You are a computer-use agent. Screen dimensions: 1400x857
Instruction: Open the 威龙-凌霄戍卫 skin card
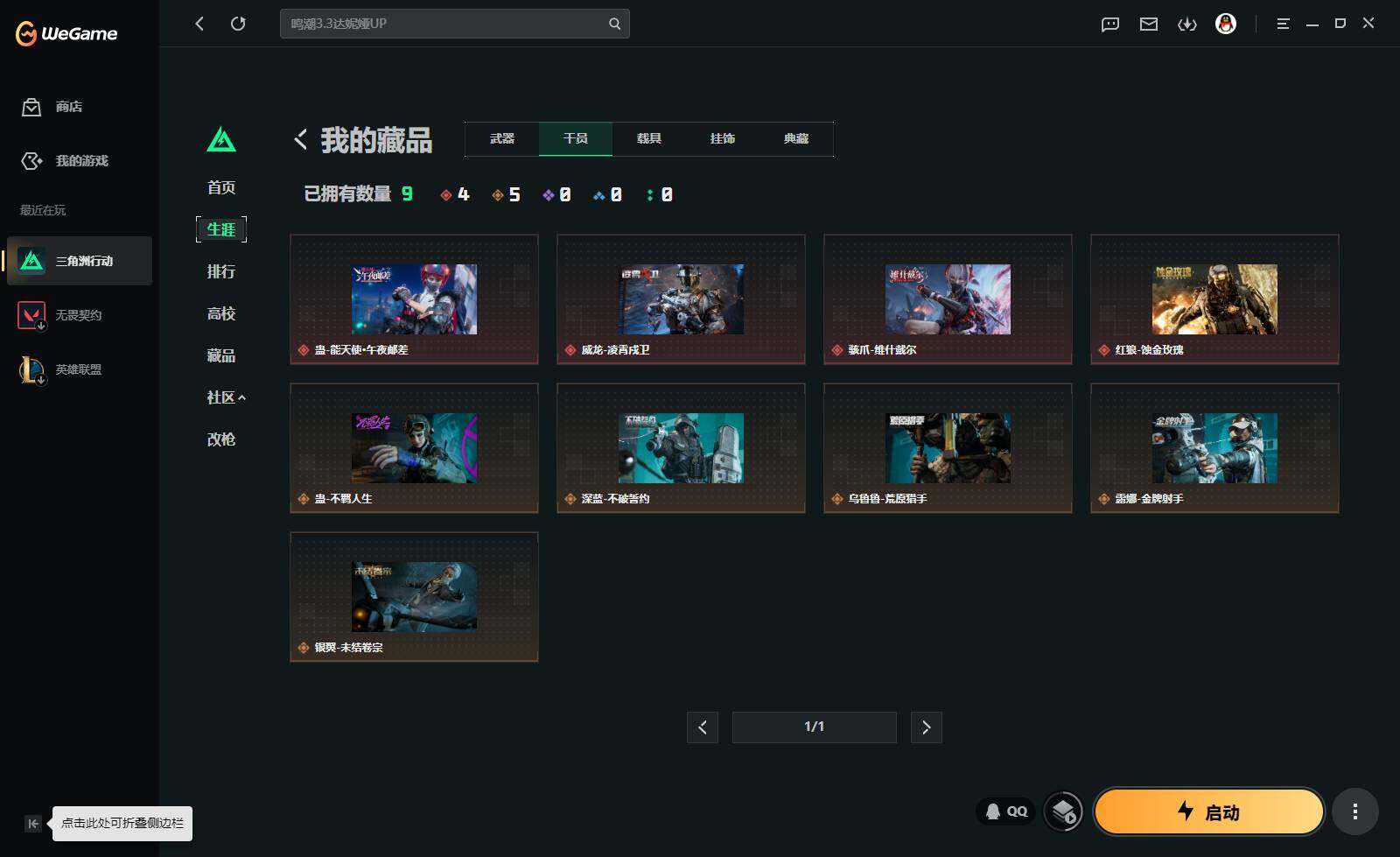click(681, 299)
